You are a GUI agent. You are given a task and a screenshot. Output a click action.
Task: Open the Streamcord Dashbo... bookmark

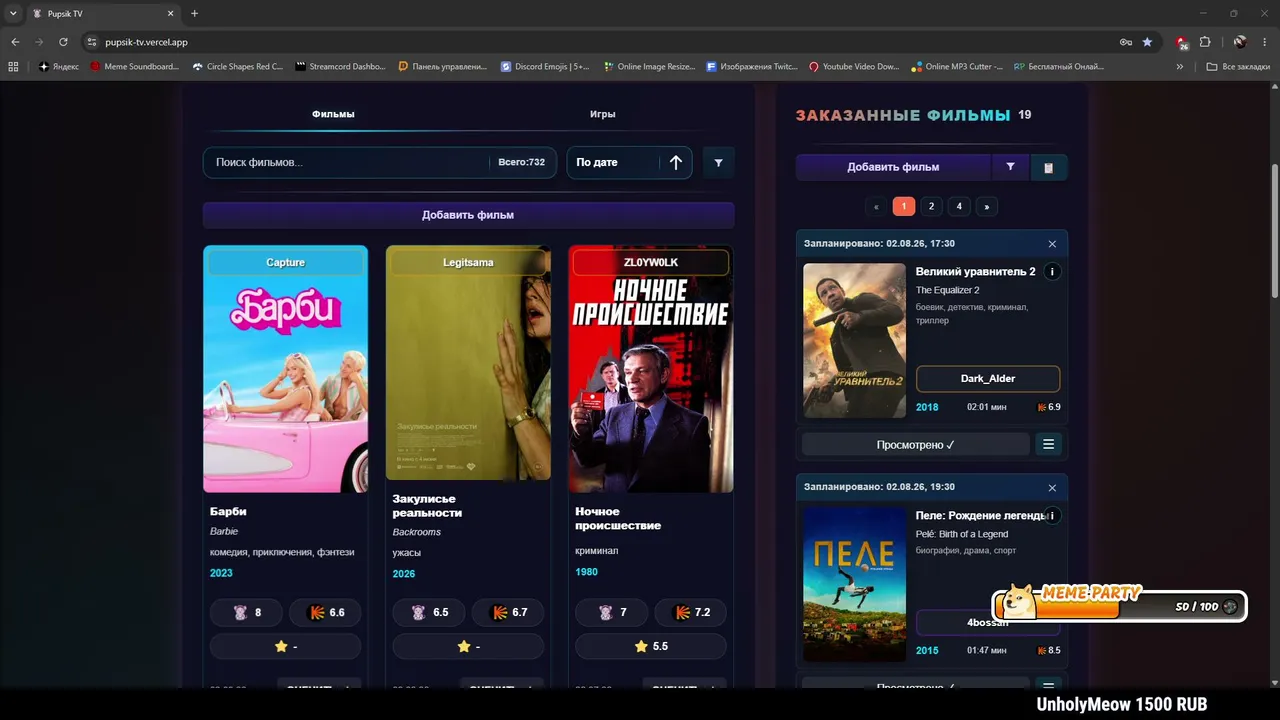click(341, 67)
